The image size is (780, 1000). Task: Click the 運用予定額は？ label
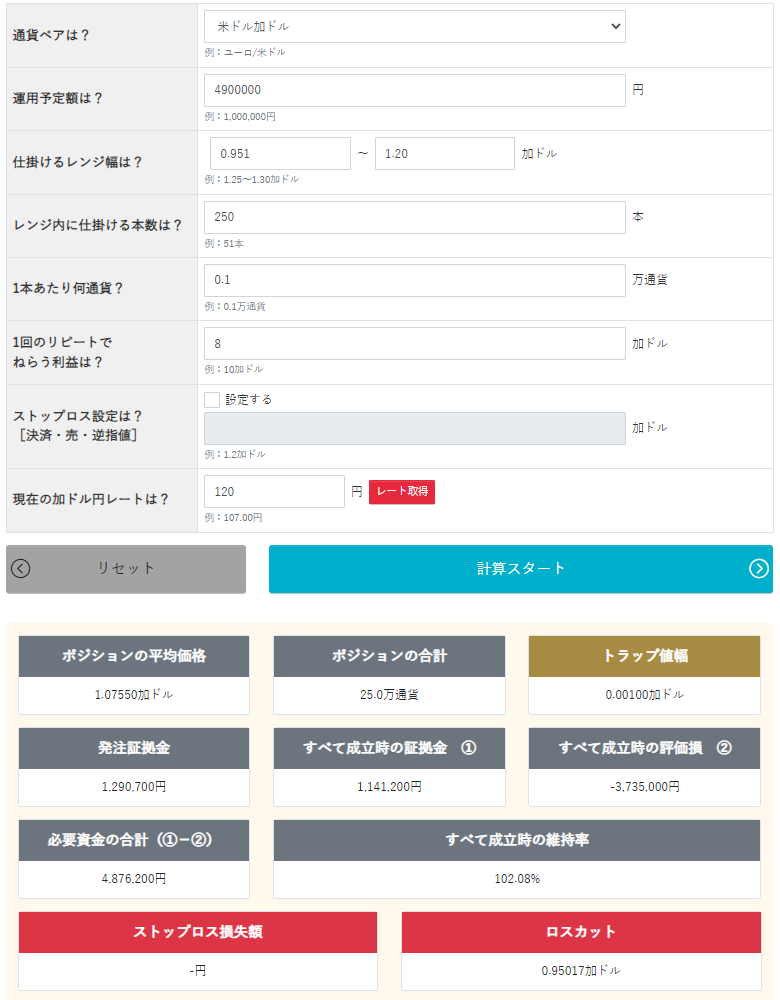57,98
